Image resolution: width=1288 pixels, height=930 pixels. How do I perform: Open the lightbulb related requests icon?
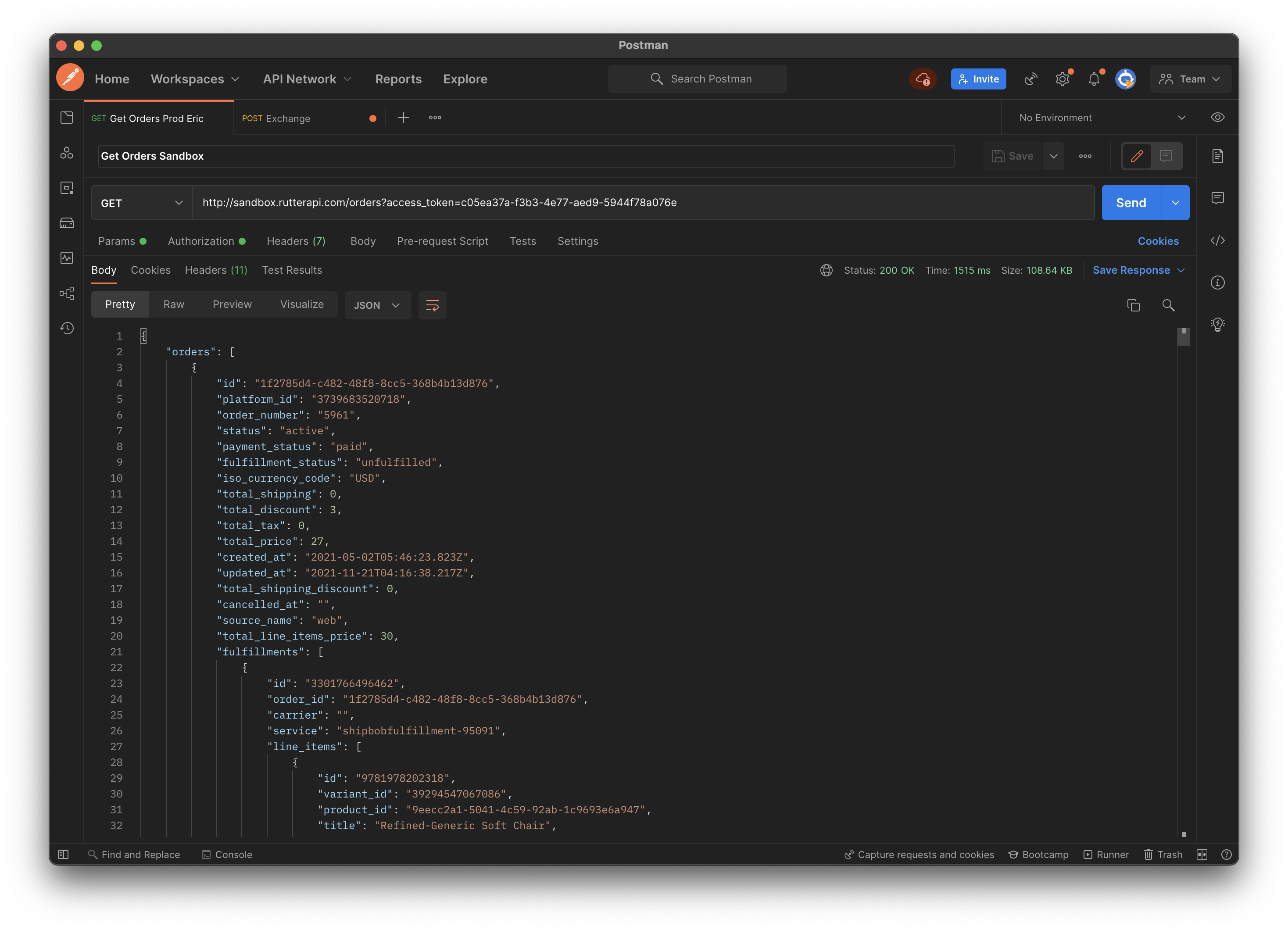point(1217,324)
